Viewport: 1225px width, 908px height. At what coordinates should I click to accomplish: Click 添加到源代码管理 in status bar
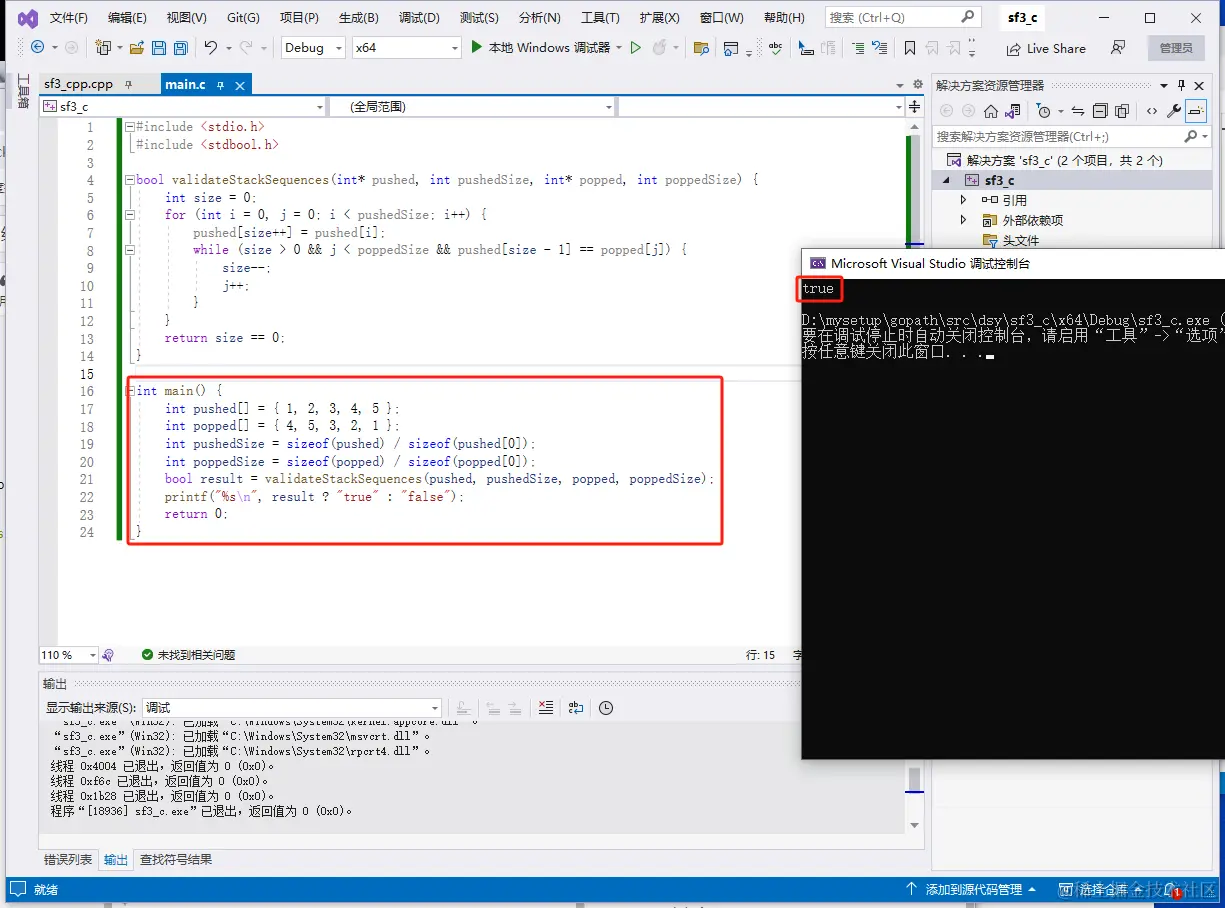972,889
